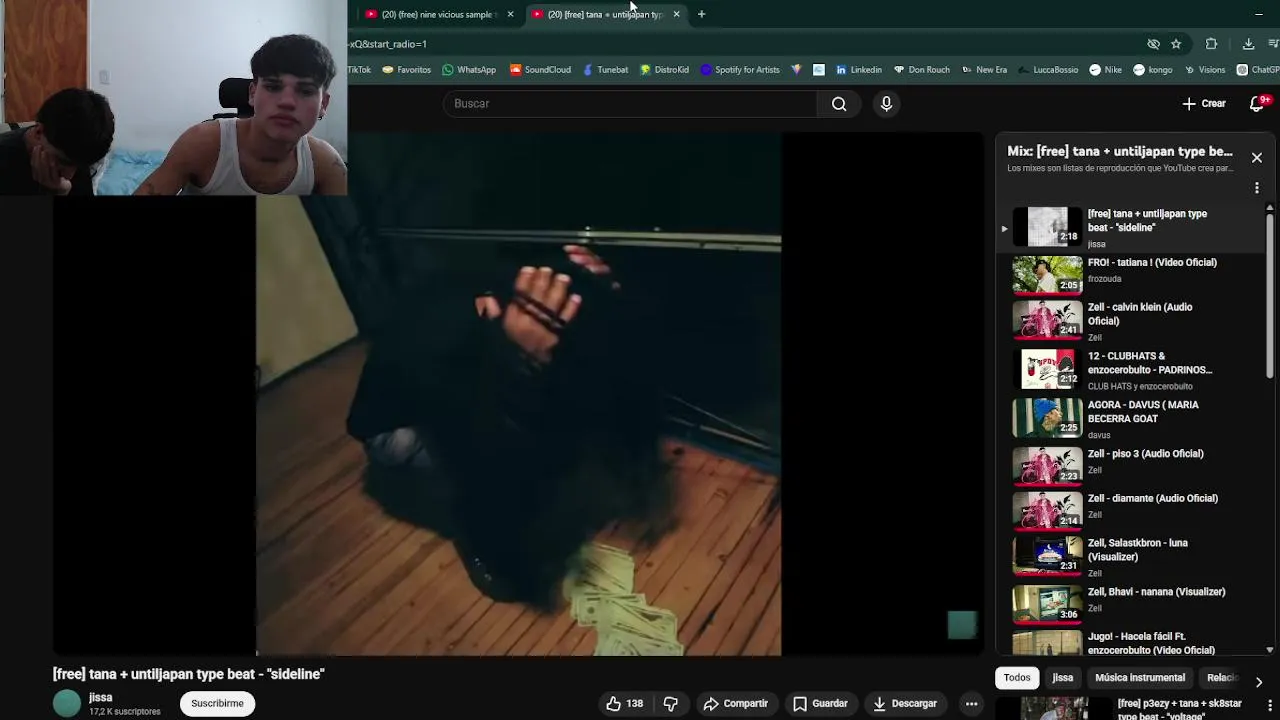Play AGORA - DAVUS playlist item
Screen dimensions: 1280x720
point(1133,419)
